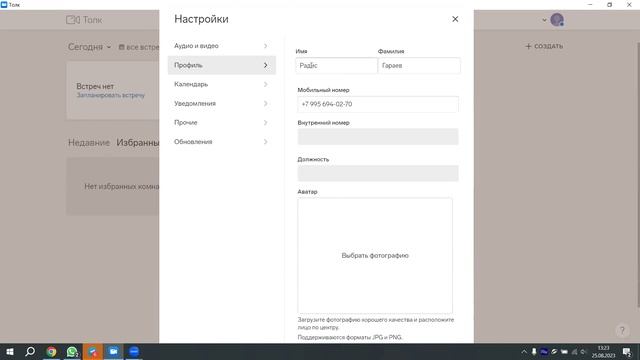
Task: Click Выбрать фотографию to choose an avatar
Action: coord(375,256)
